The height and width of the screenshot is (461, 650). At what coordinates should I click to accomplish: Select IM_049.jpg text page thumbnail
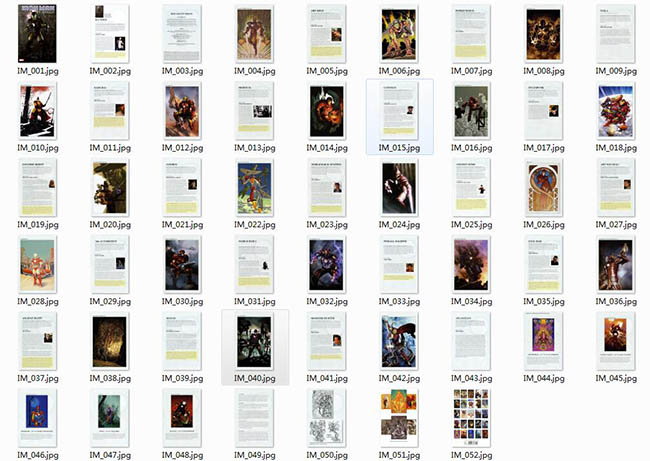pyautogui.click(x=254, y=418)
